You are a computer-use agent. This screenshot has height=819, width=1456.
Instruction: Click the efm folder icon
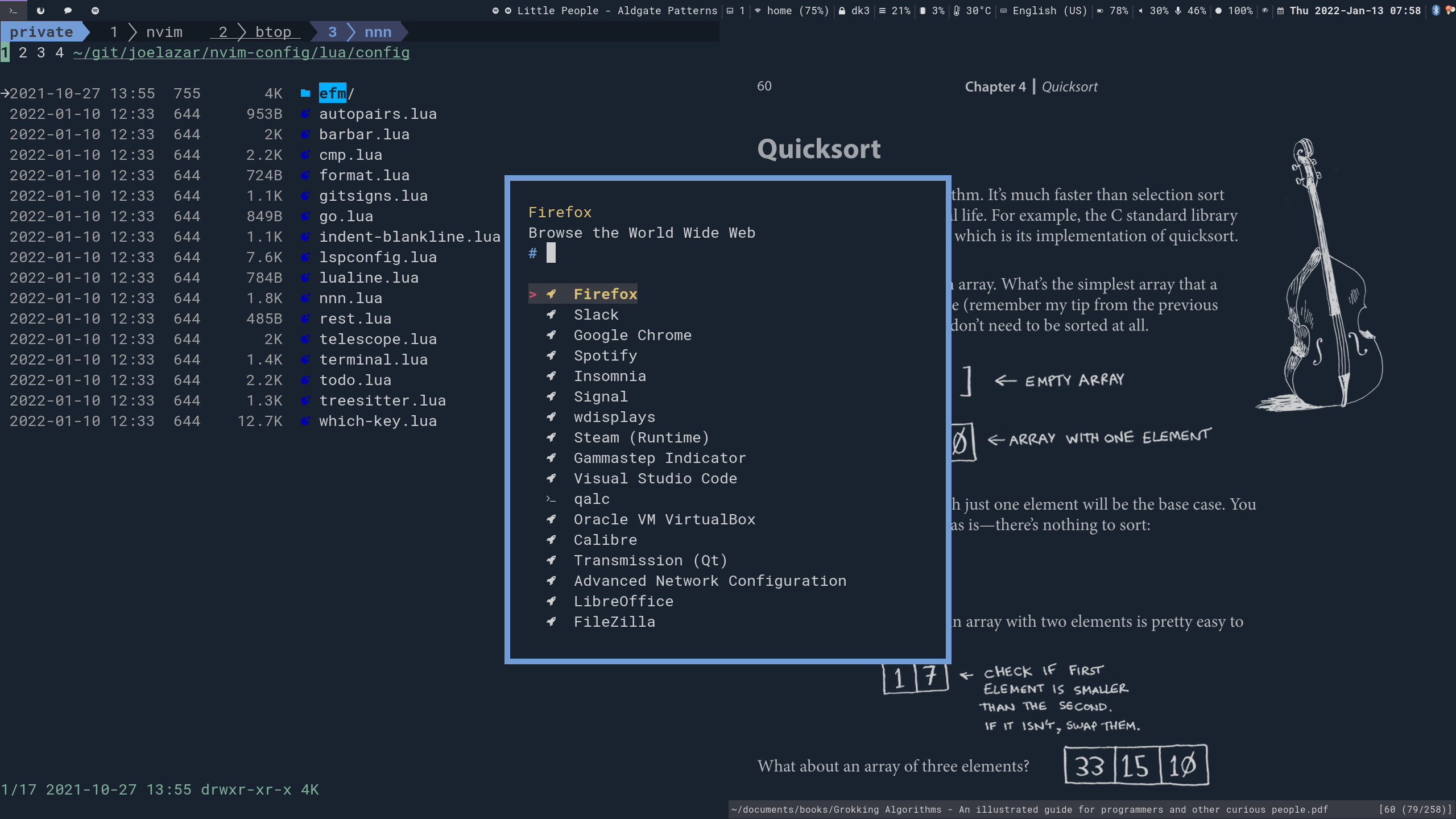pyautogui.click(x=305, y=93)
